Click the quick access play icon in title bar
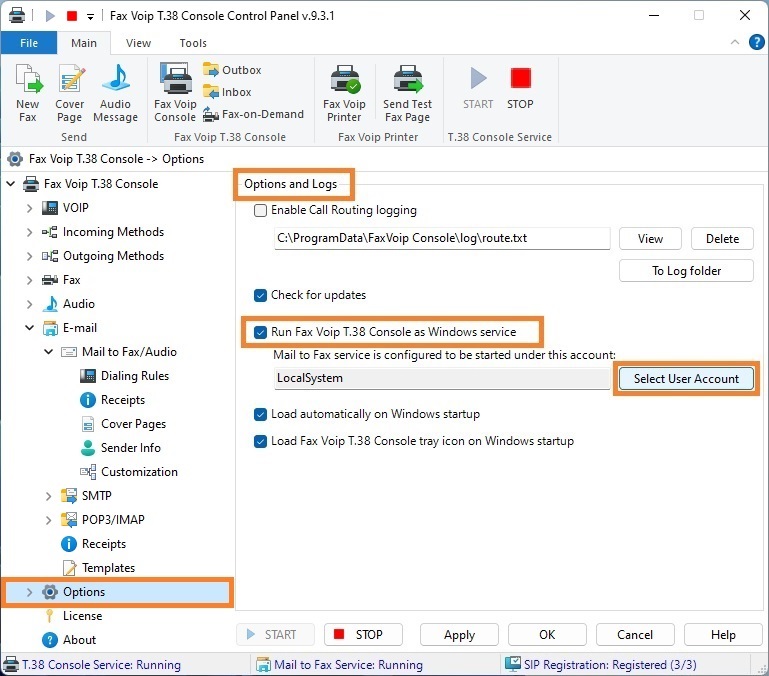 point(50,16)
